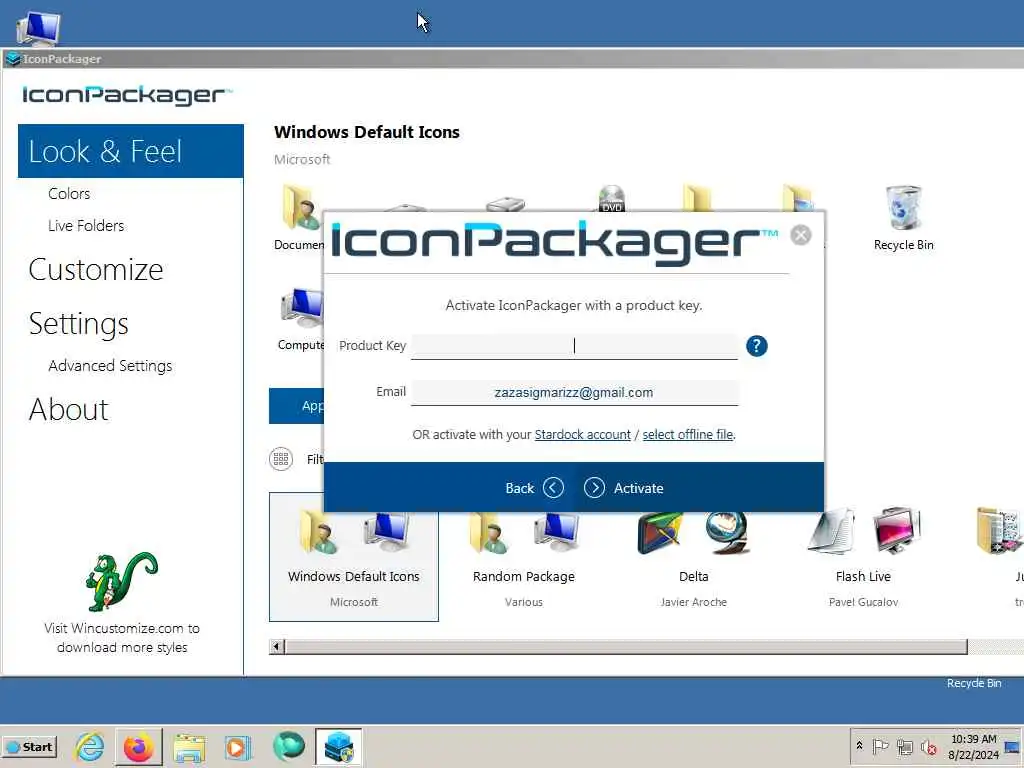The width and height of the screenshot is (1024, 768).
Task: Click the IconPackager taskbar icon
Action: (338, 746)
